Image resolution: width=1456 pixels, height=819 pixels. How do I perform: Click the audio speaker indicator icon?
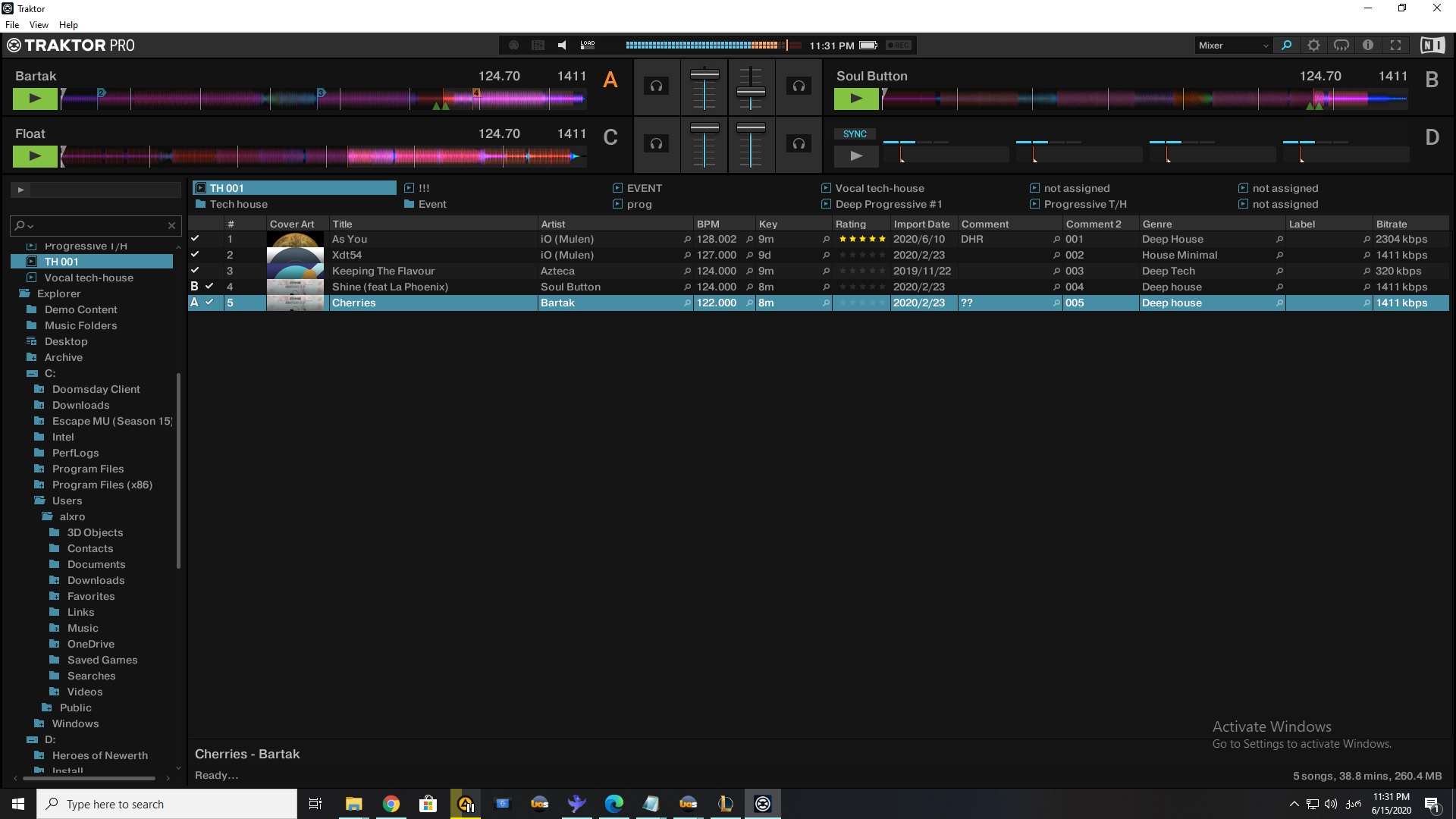point(562,45)
